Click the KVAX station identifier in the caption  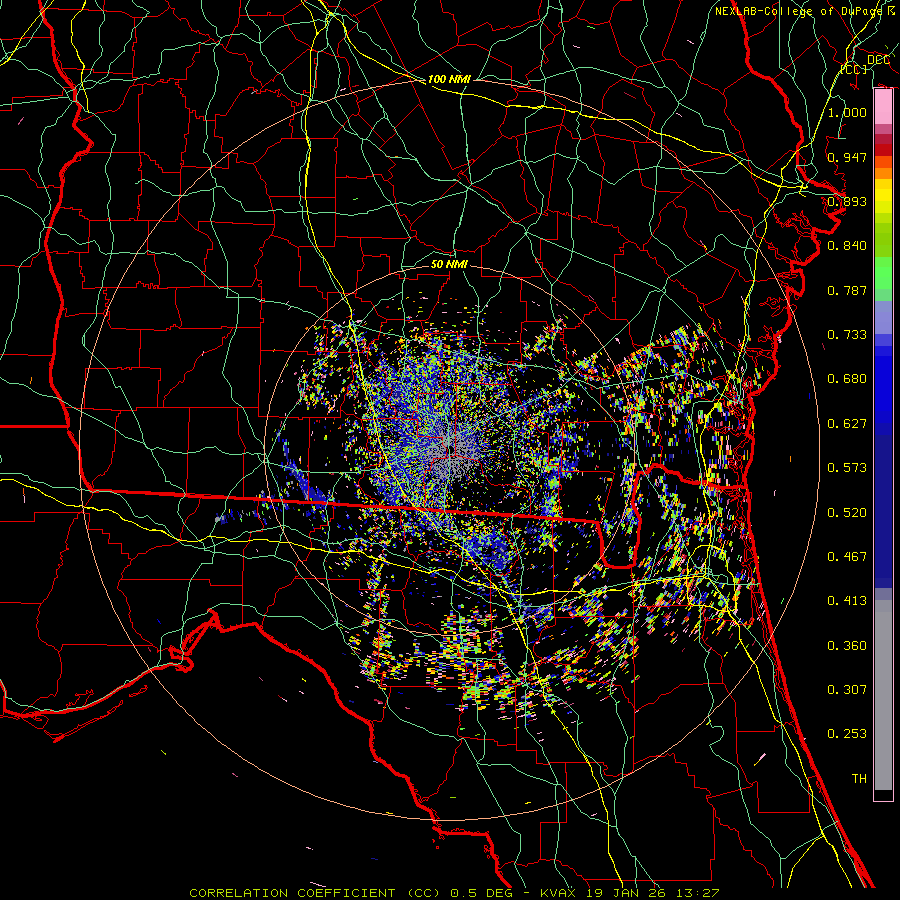(x=557, y=893)
